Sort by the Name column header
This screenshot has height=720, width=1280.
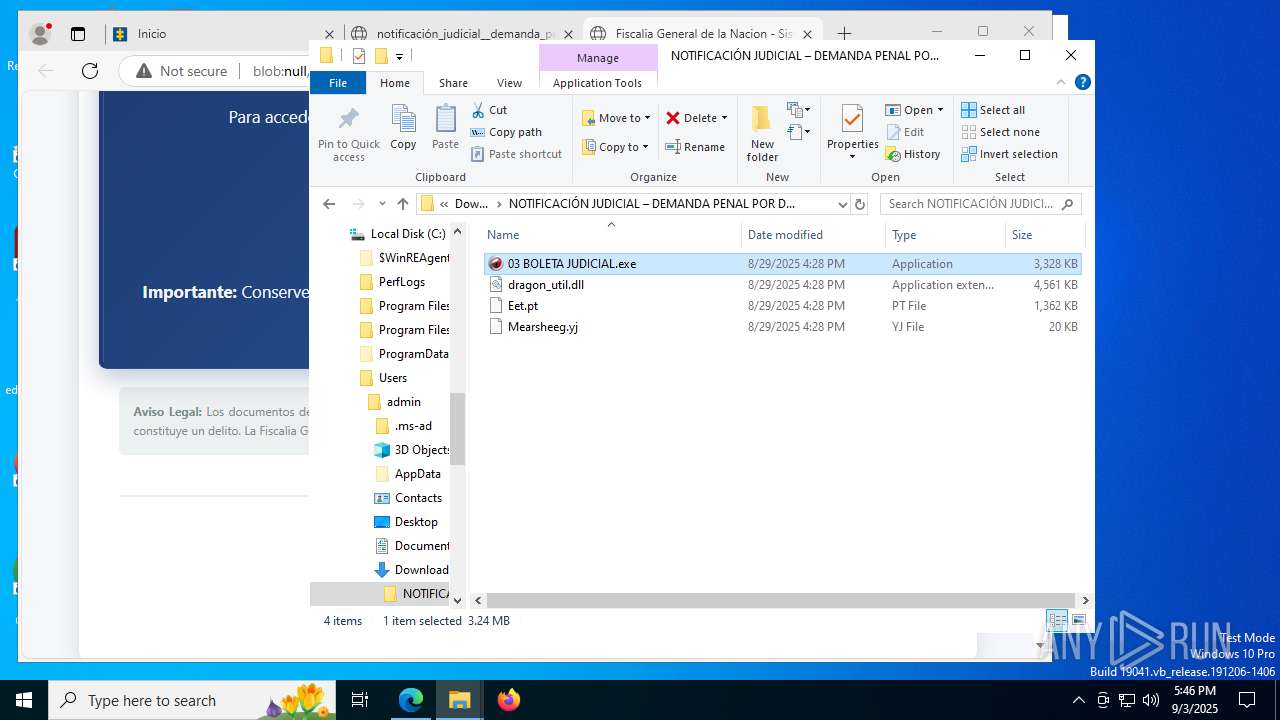(612, 235)
